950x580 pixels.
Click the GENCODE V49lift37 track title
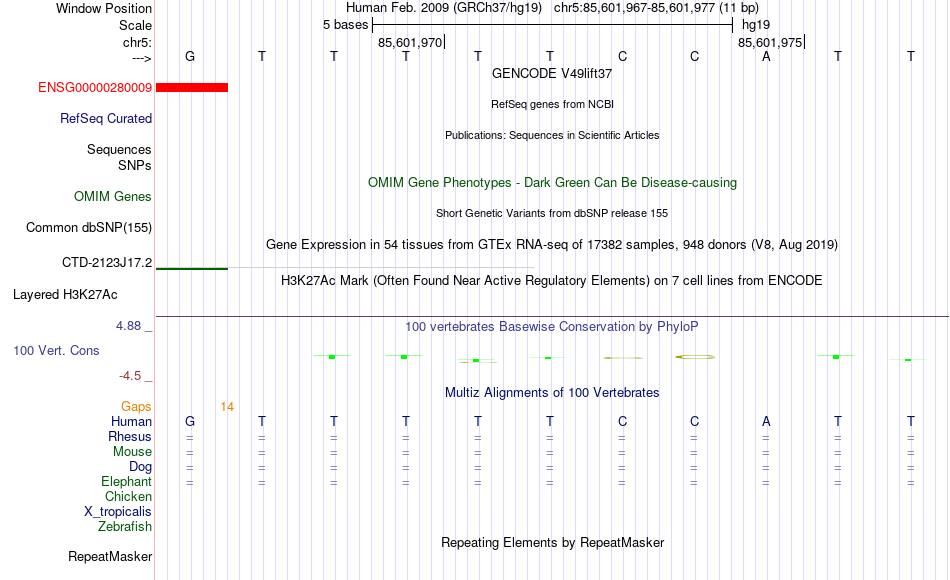(552, 73)
